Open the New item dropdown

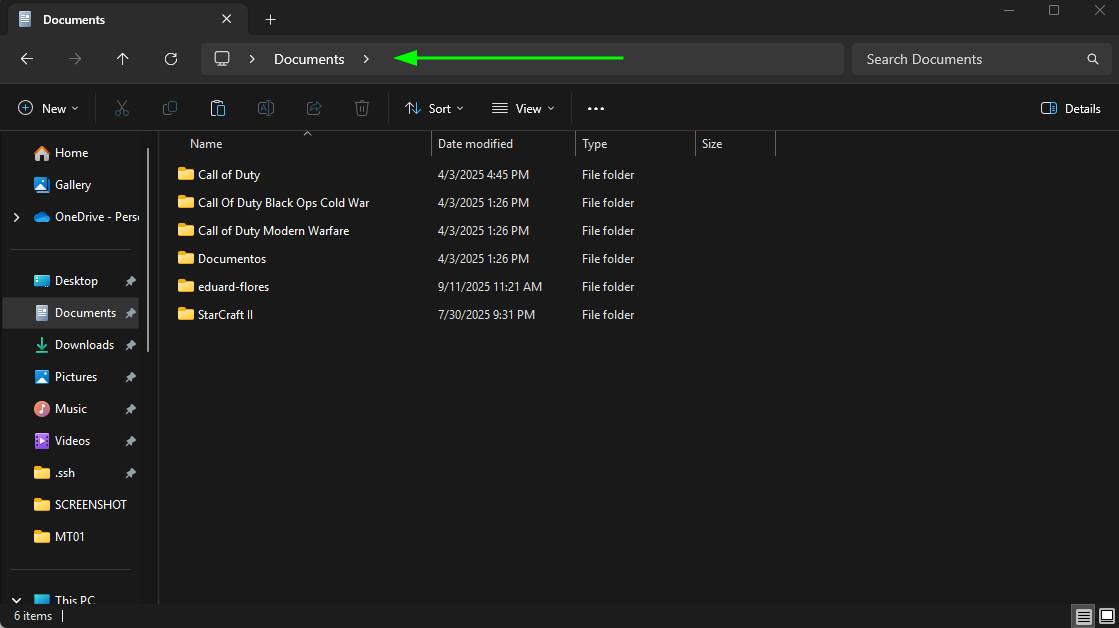pyautogui.click(x=48, y=108)
